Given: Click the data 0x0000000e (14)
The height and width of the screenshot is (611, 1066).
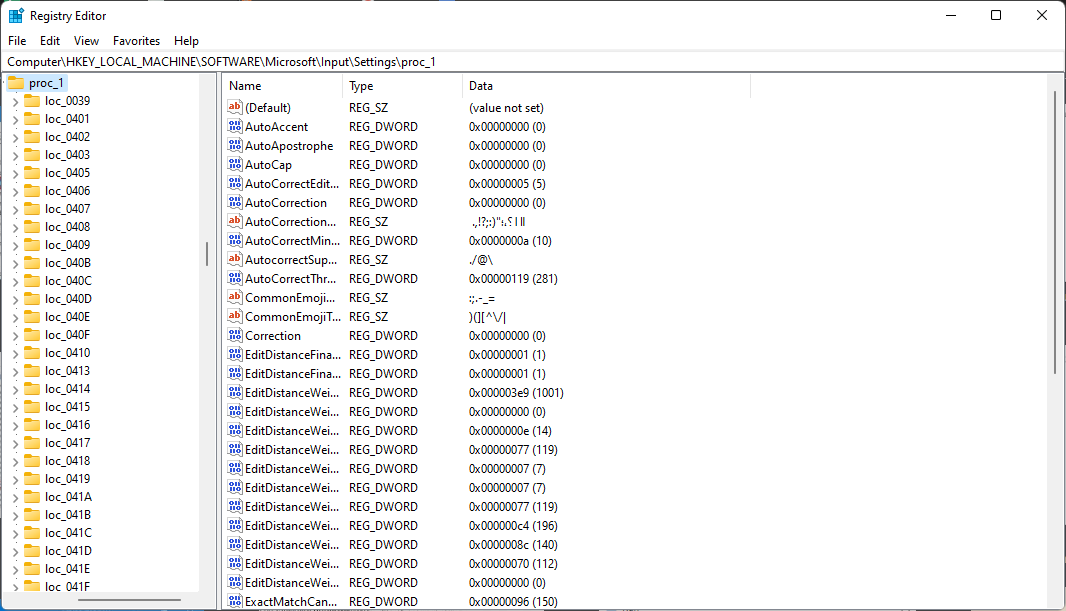Looking at the screenshot, I should 510,430.
